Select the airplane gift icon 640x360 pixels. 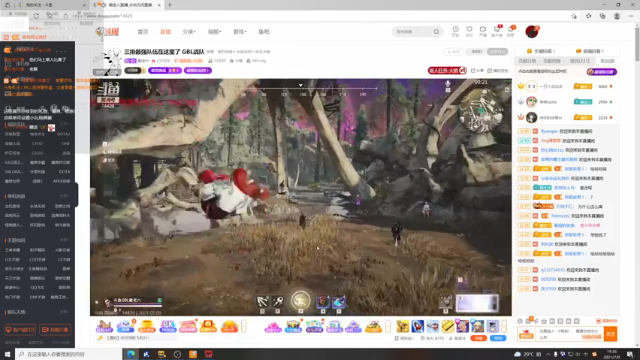433,326
